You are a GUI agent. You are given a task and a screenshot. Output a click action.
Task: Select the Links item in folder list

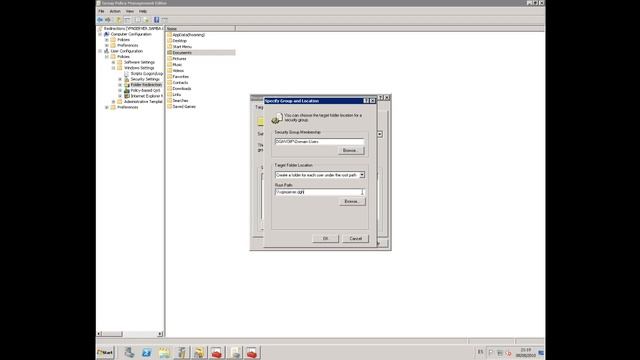(x=177, y=95)
